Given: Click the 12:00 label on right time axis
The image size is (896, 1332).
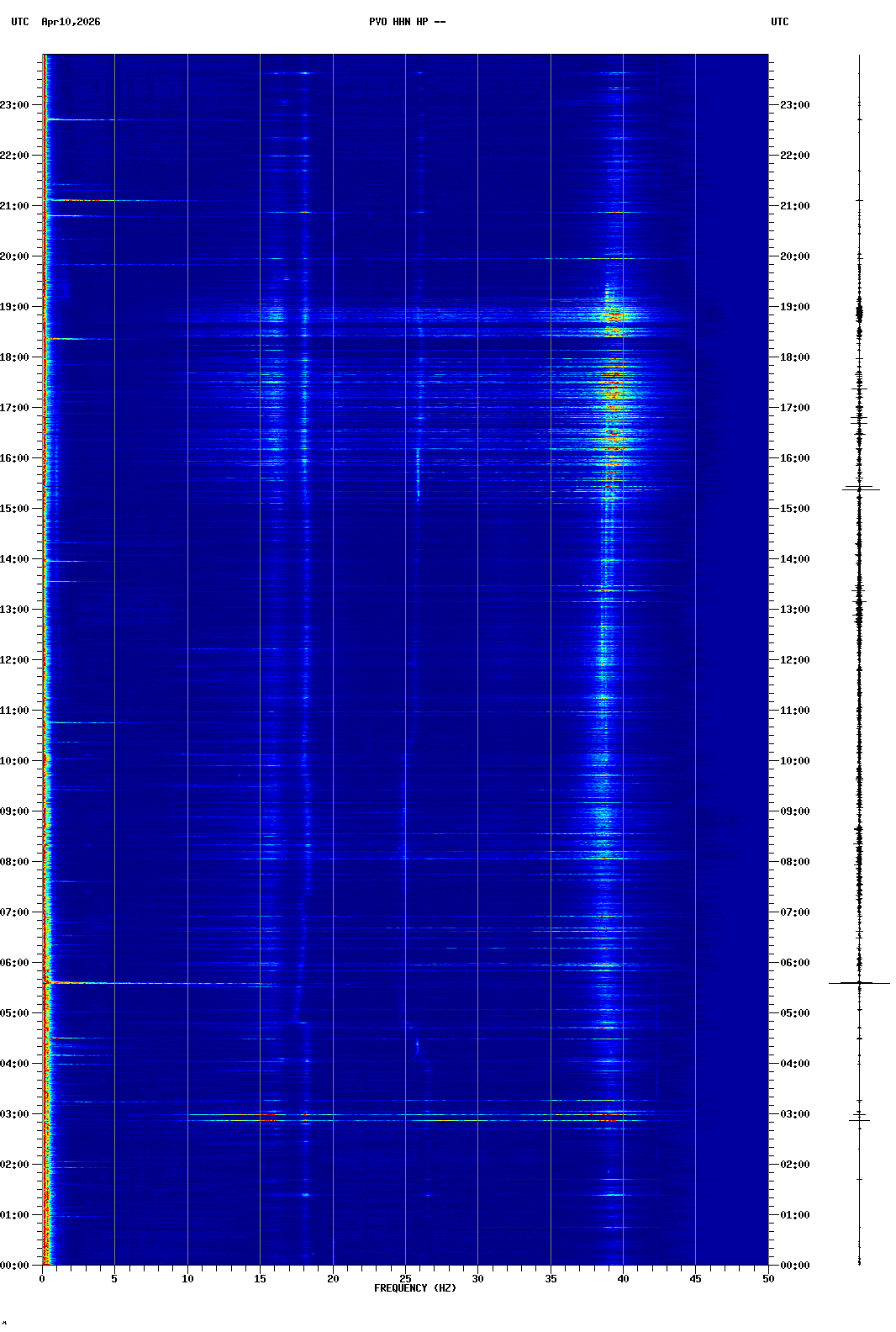Looking at the screenshot, I should (794, 660).
